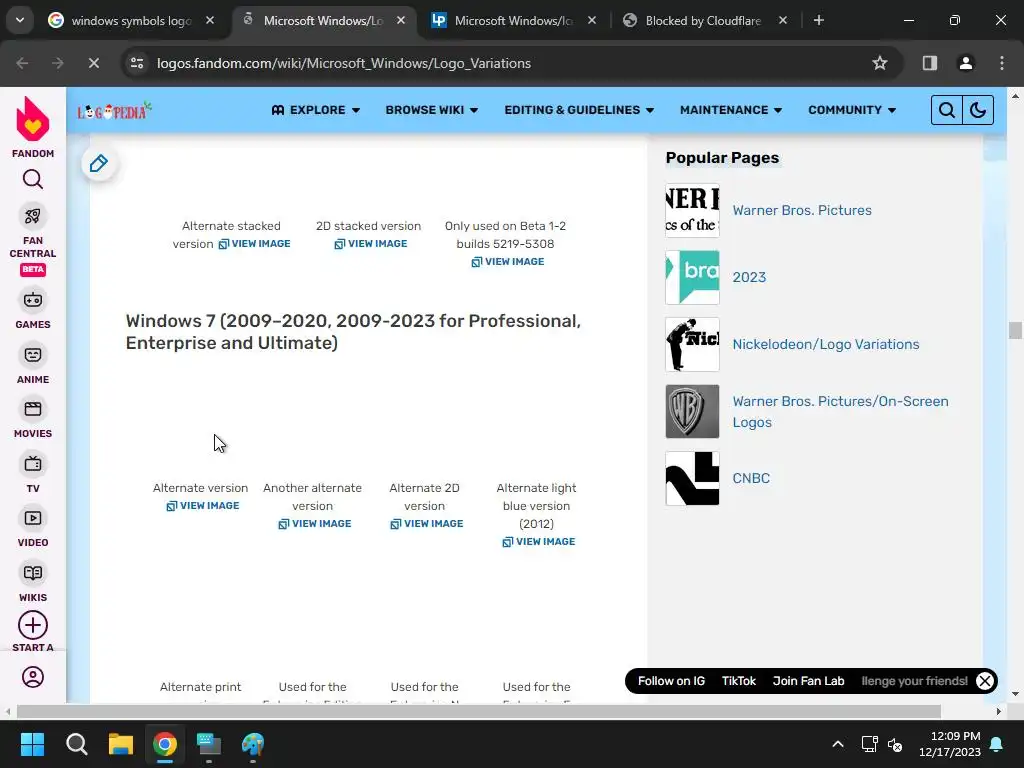
Task: Click the vertical scrollbar thumb
Action: pyautogui.click(x=1015, y=330)
